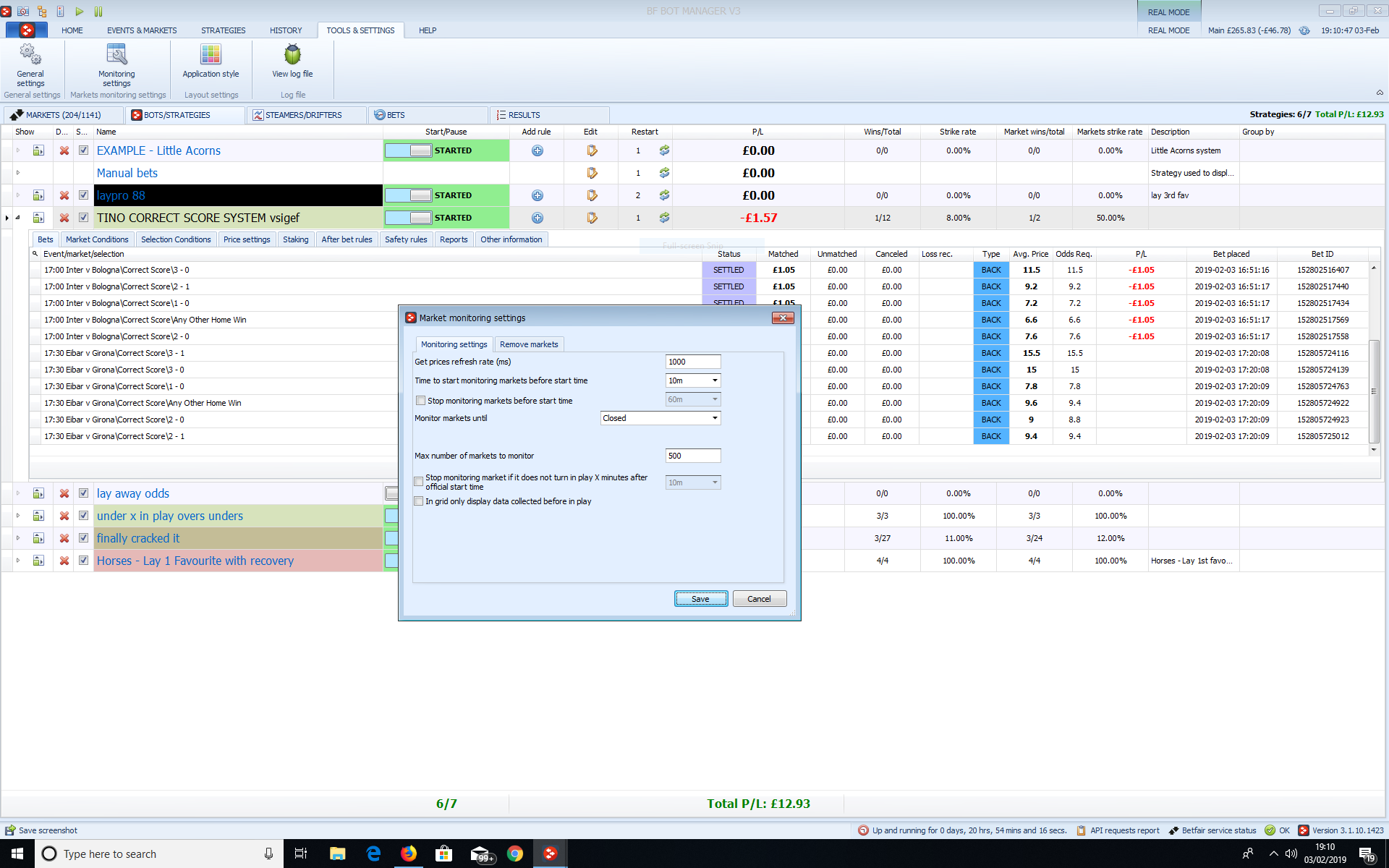Open under x in play overs unders link
This screenshot has height=868, width=1389.
(170, 516)
